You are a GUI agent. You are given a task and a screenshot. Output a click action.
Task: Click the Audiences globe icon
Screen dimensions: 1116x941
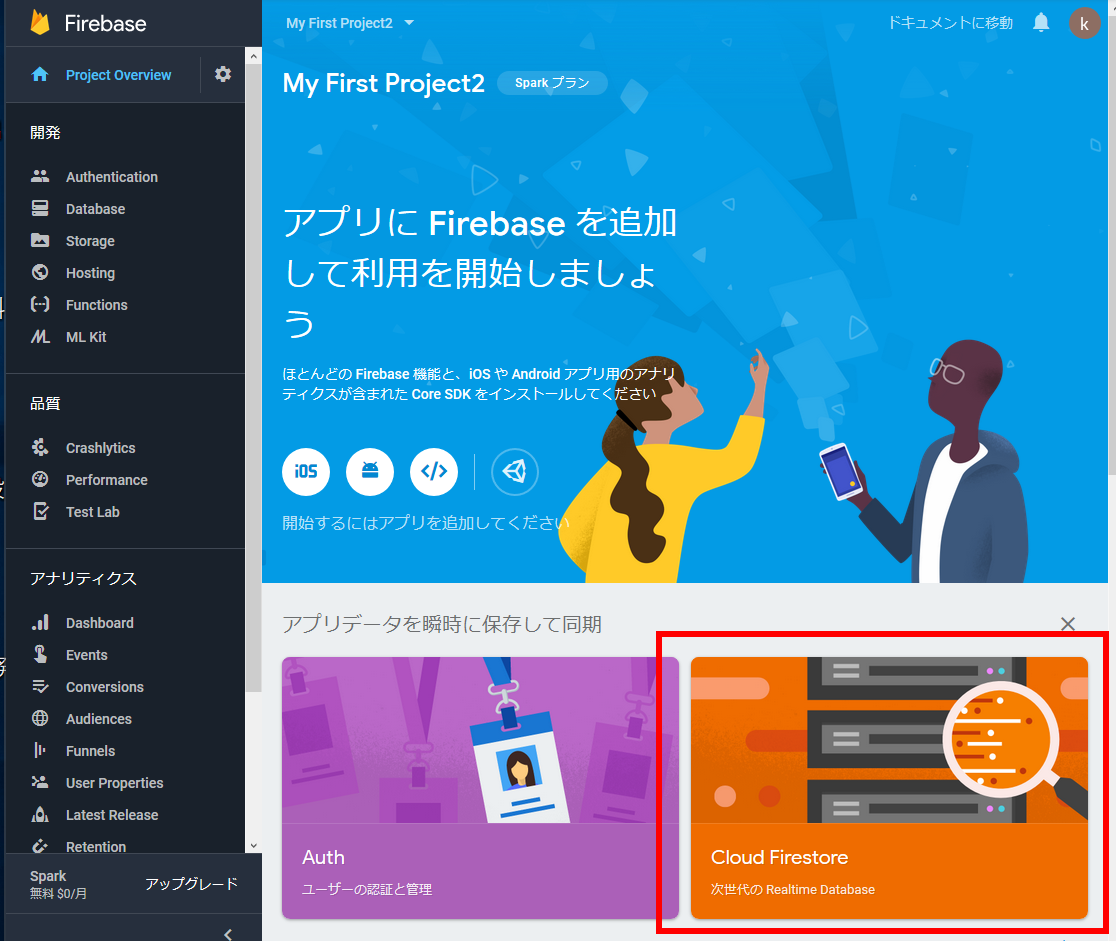[x=40, y=717]
